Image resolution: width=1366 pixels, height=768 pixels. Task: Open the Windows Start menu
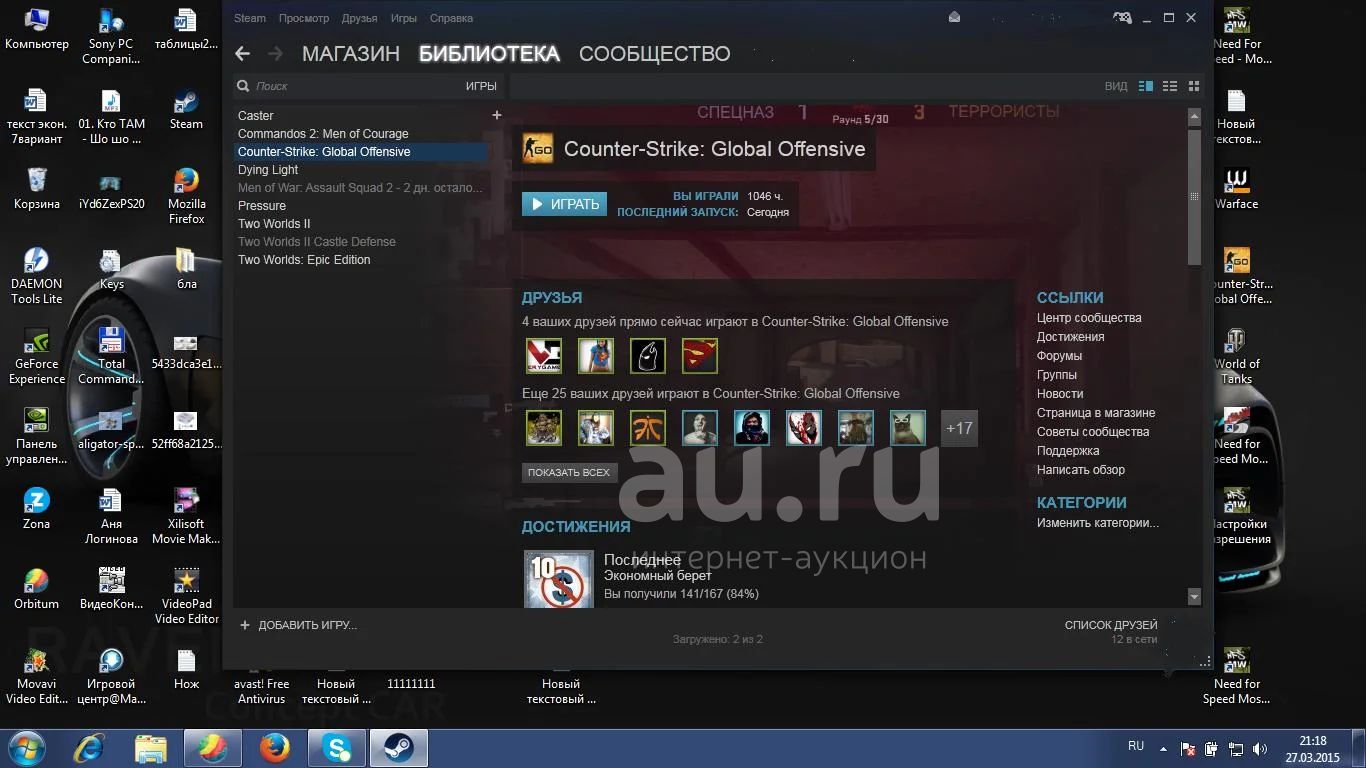tap(26, 748)
